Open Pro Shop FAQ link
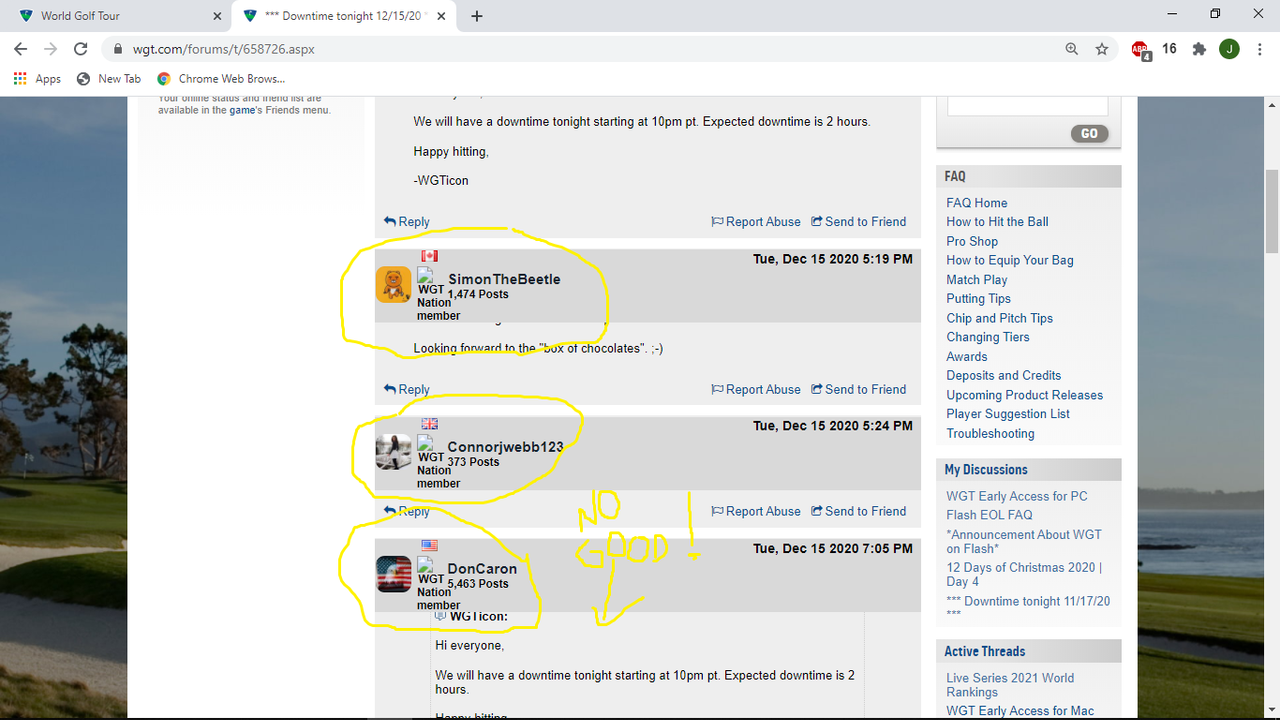This screenshot has width=1280, height=720. click(x=972, y=241)
